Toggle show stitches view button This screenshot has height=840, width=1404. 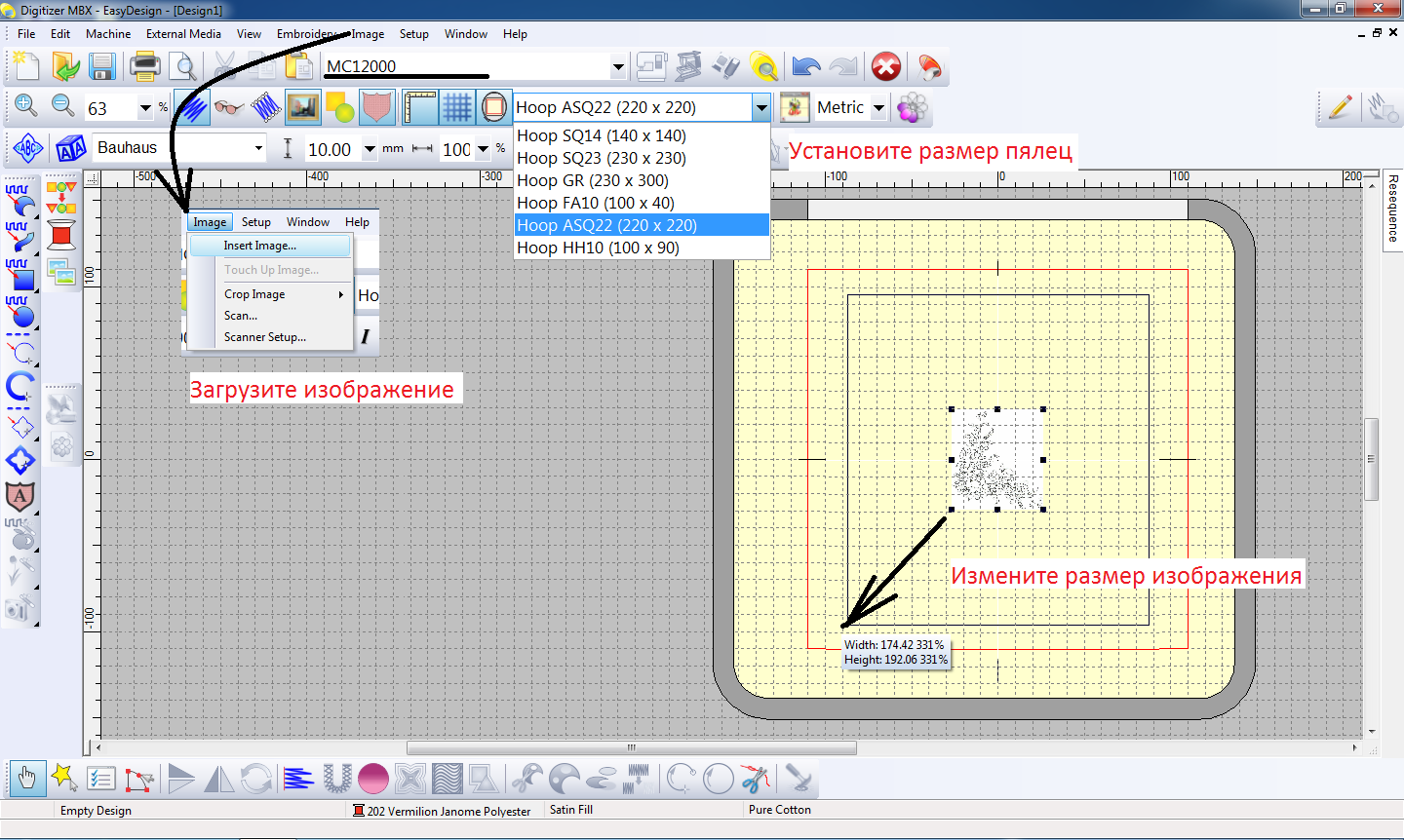pos(192,107)
